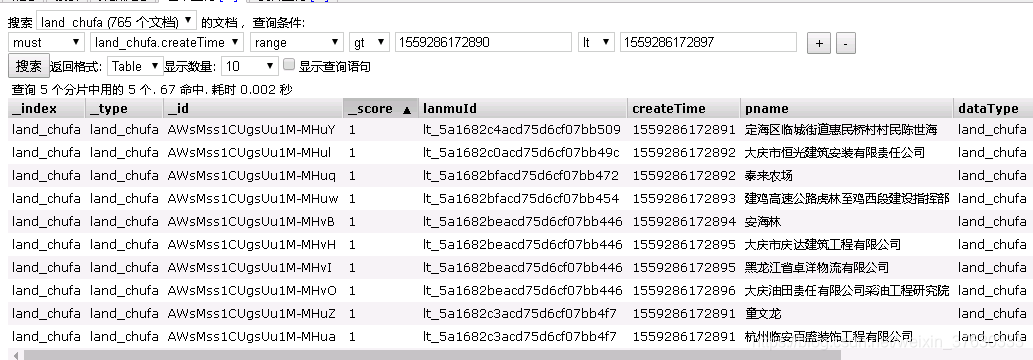Click createTime 1559286172893 cell
Viewport: 1033px width, 360px height.
click(x=684, y=199)
